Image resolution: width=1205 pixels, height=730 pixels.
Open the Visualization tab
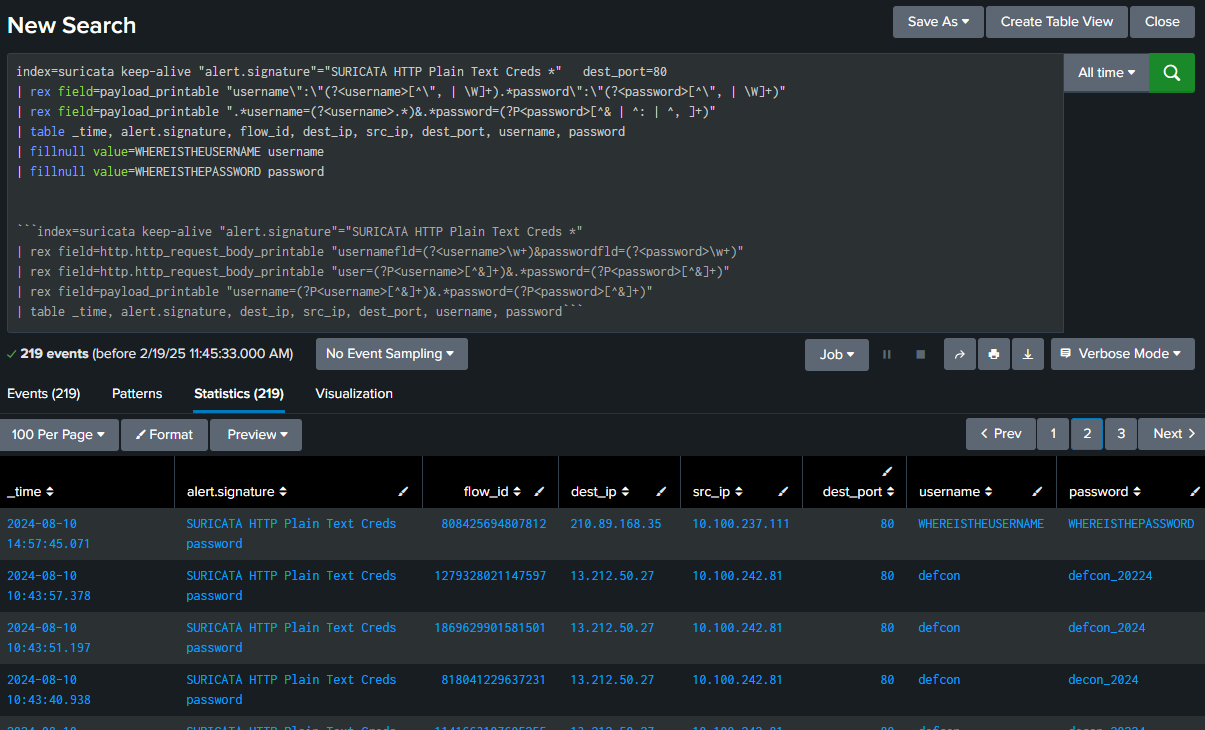tap(354, 394)
